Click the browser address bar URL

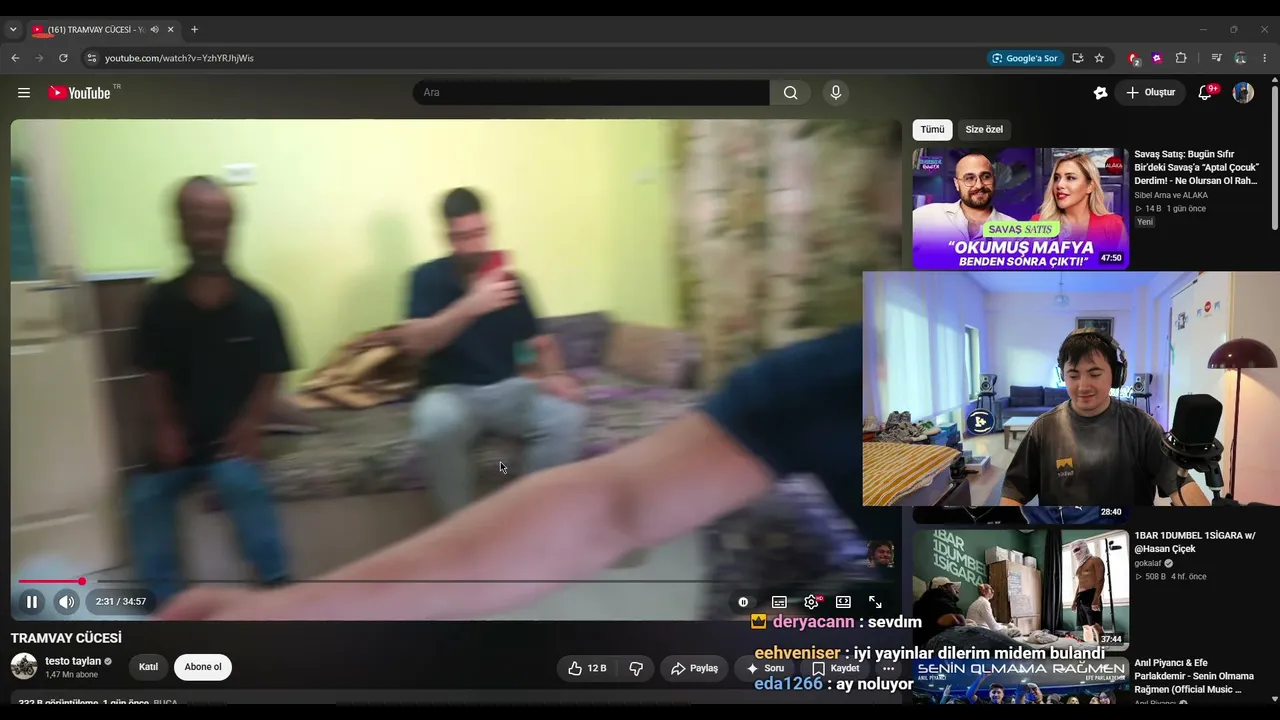[x=179, y=58]
